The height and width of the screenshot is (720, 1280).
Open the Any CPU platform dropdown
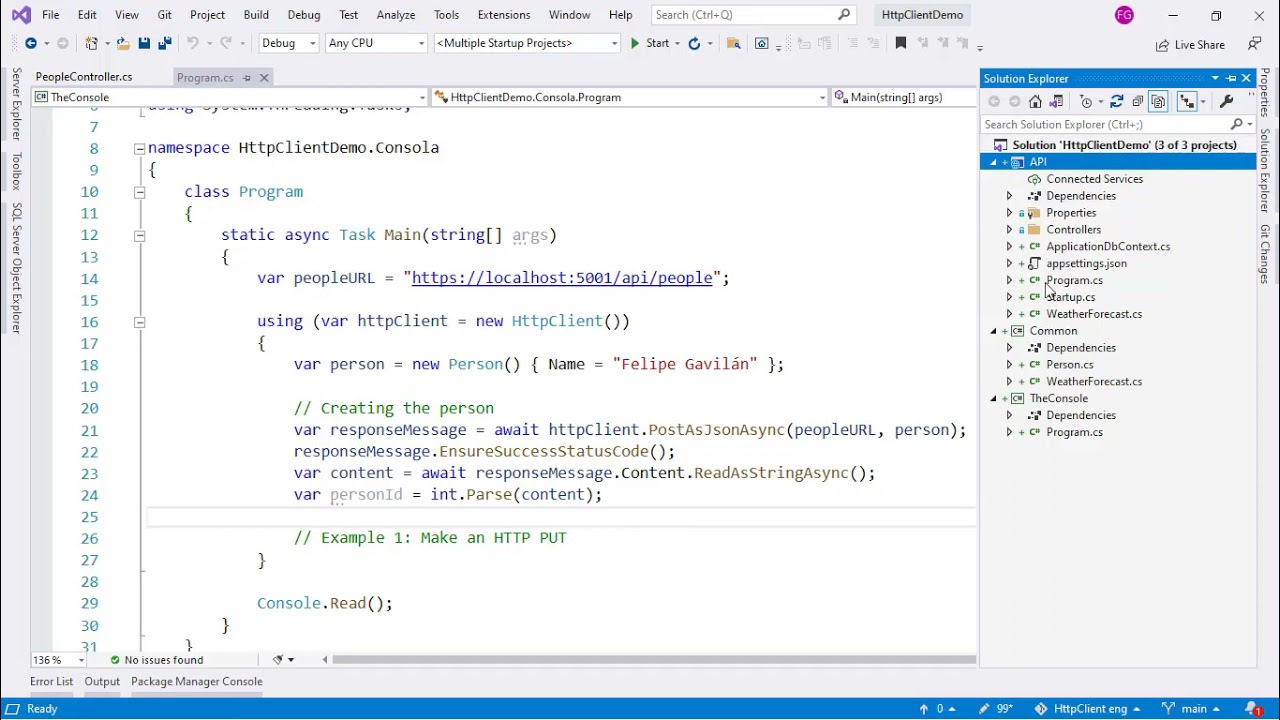click(x=376, y=43)
